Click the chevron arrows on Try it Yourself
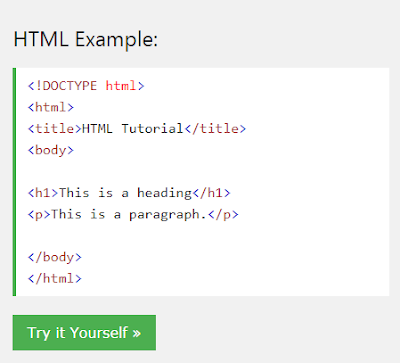This screenshot has height=363, width=400. (137, 333)
